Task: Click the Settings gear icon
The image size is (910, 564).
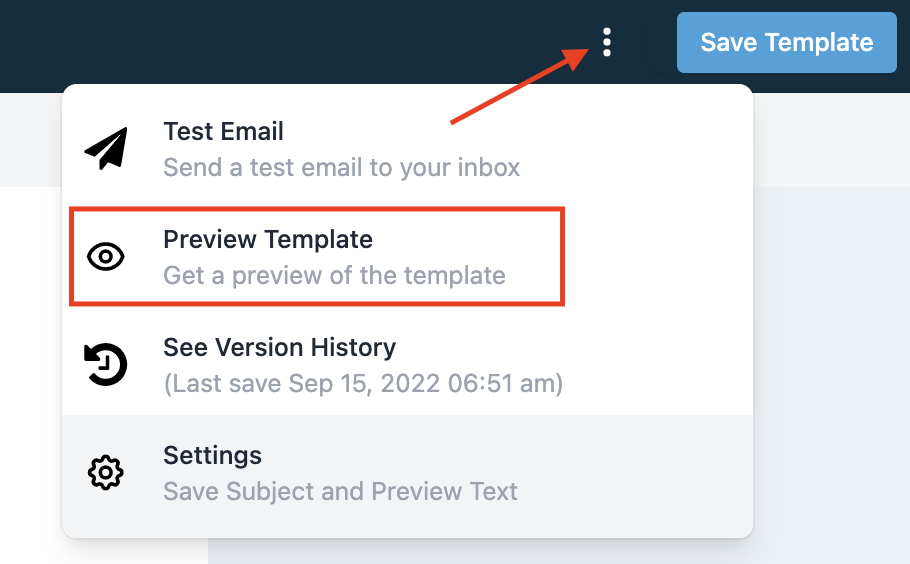Action: click(106, 472)
